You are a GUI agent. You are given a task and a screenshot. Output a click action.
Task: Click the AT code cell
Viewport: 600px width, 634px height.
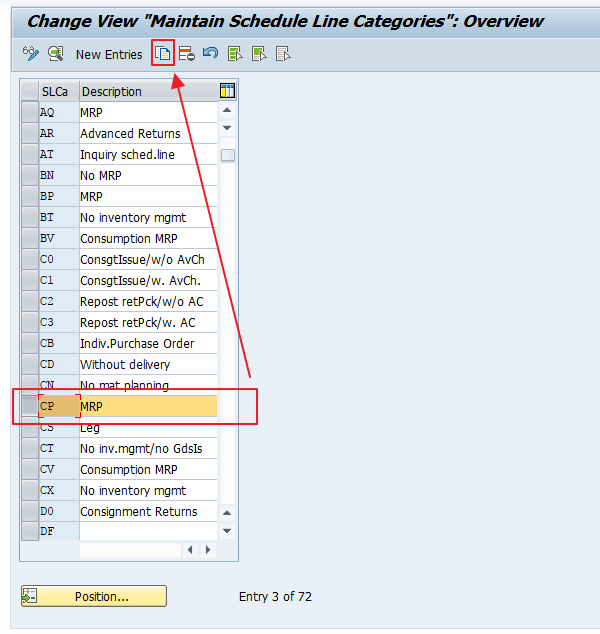coord(59,154)
